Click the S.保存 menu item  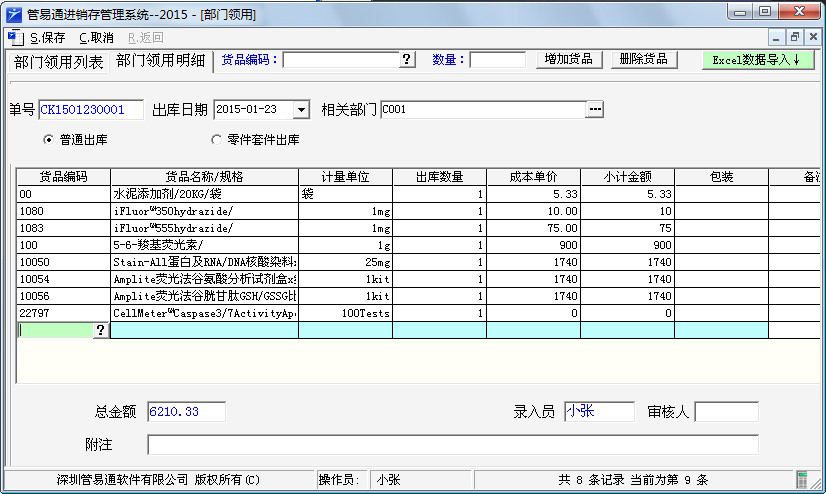click(x=47, y=37)
